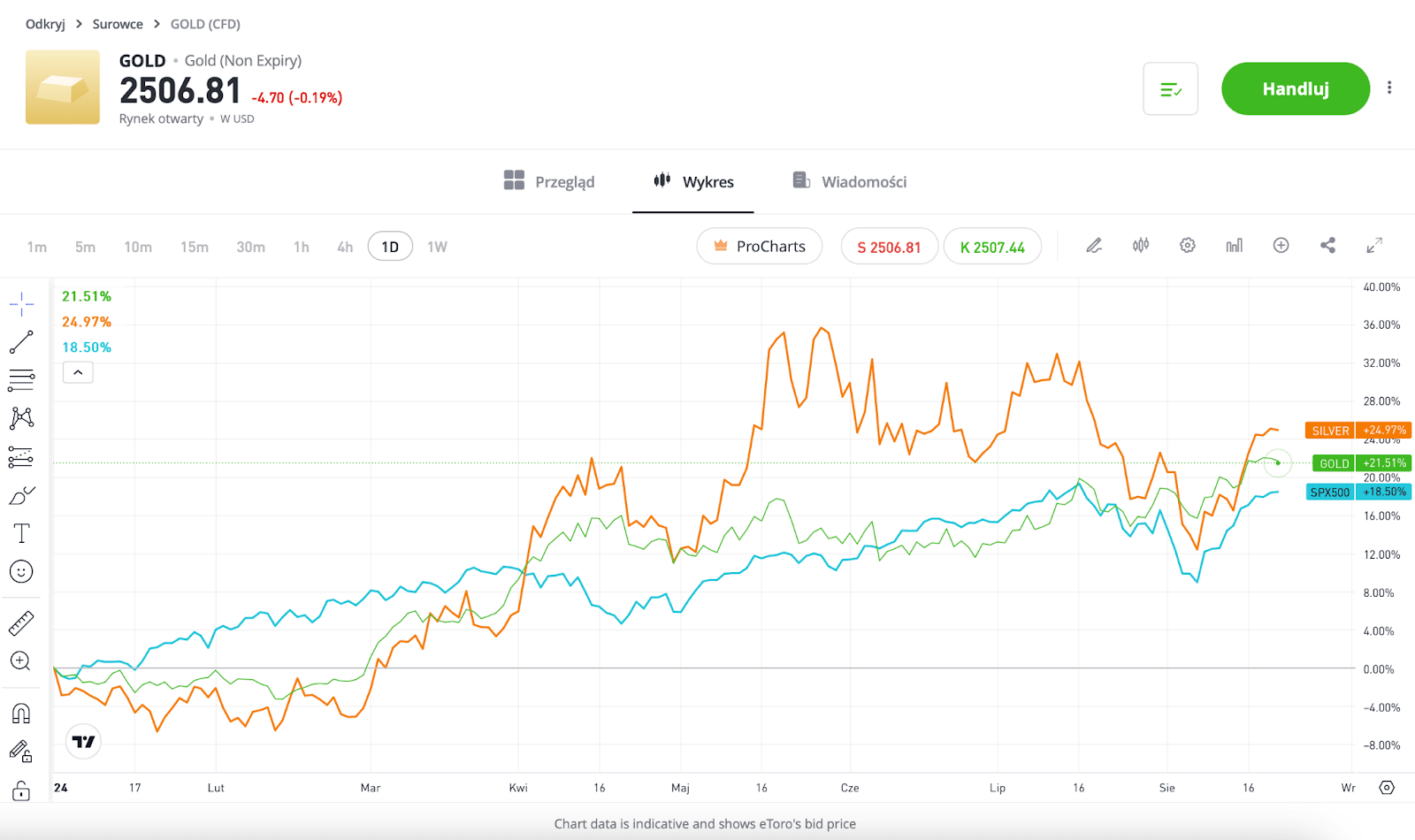Screen dimensions: 1415x840
Task: Open the emoji icons tool
Action: [21, 571]
